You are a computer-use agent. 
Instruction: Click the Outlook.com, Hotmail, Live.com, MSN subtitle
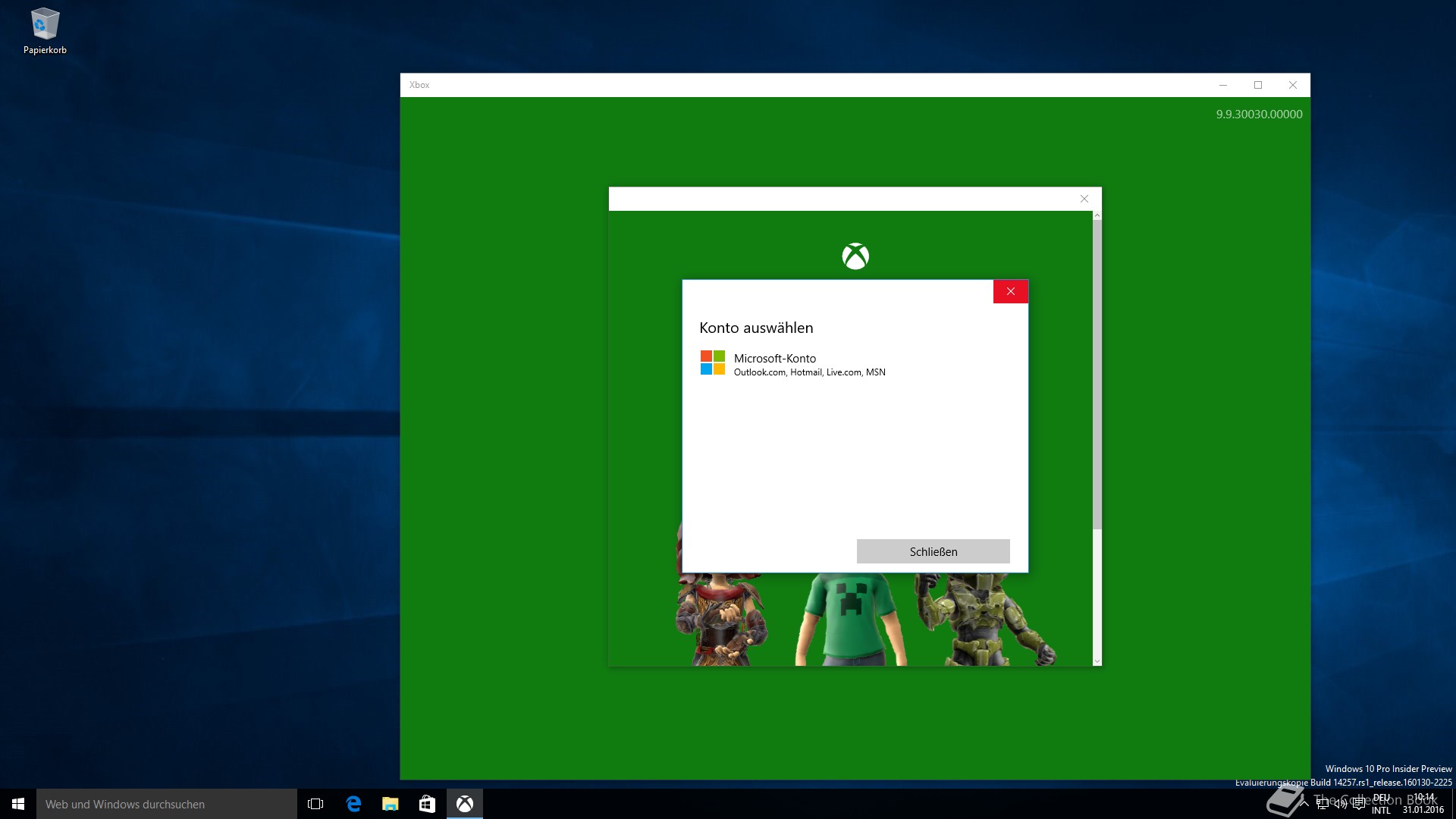point(809,372)
